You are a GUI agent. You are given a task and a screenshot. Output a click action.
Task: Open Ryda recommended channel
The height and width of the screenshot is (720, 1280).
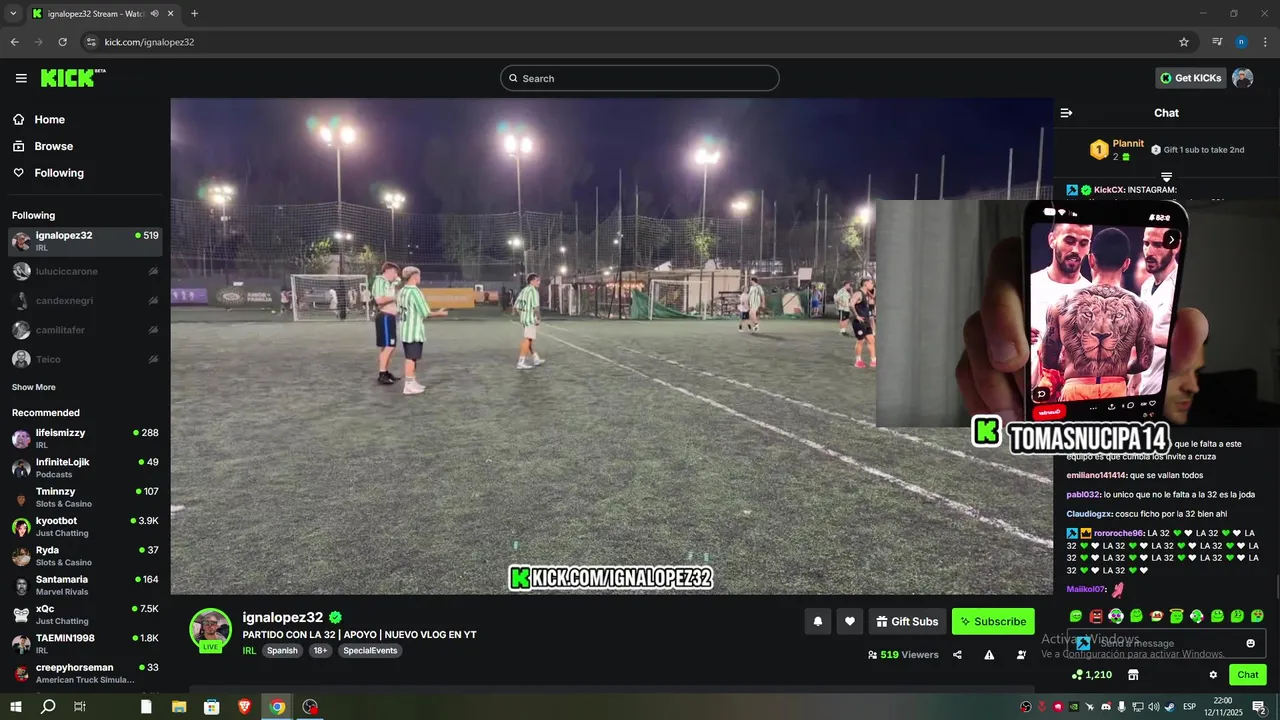(85, 556)
